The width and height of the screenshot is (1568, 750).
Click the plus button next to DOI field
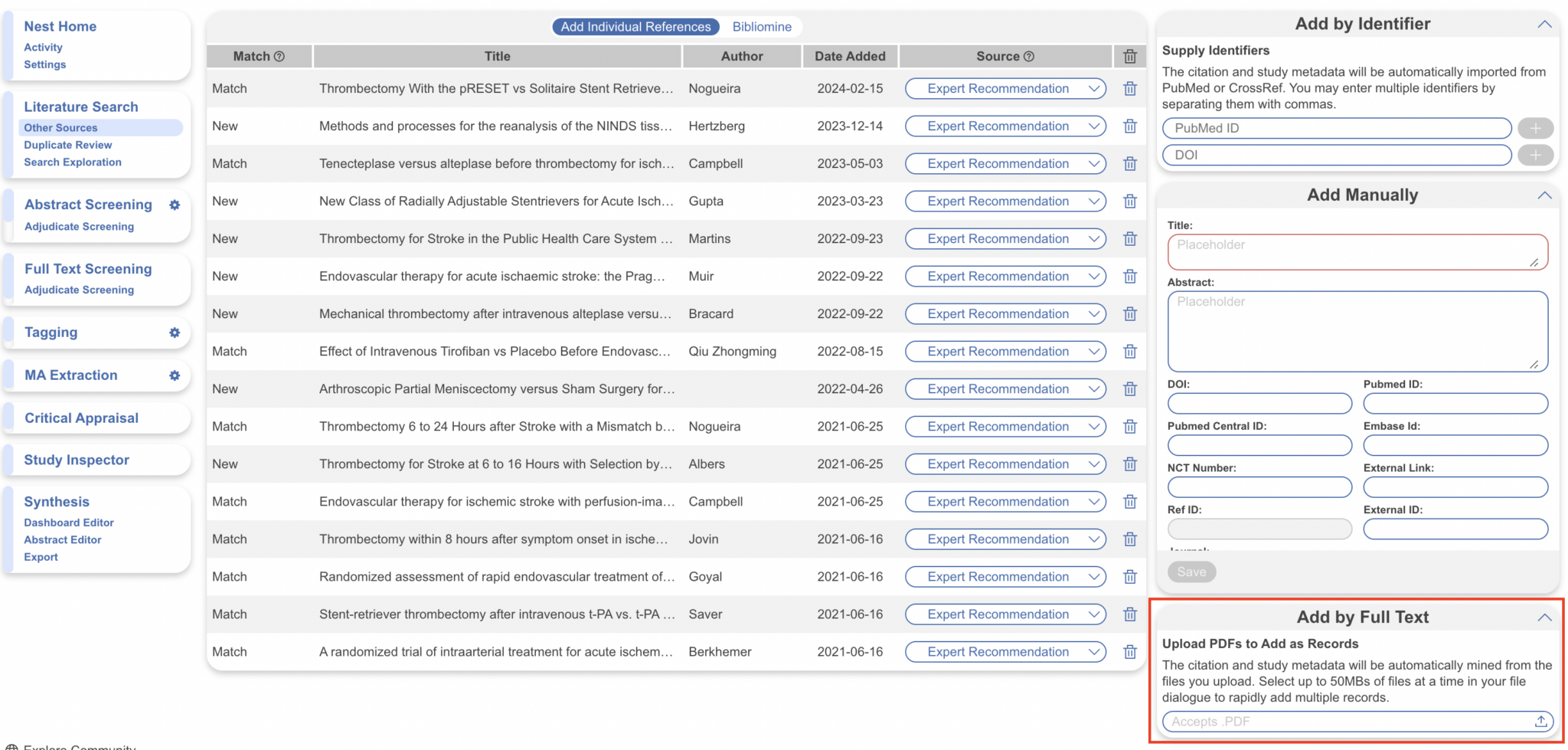(1535, 155)
